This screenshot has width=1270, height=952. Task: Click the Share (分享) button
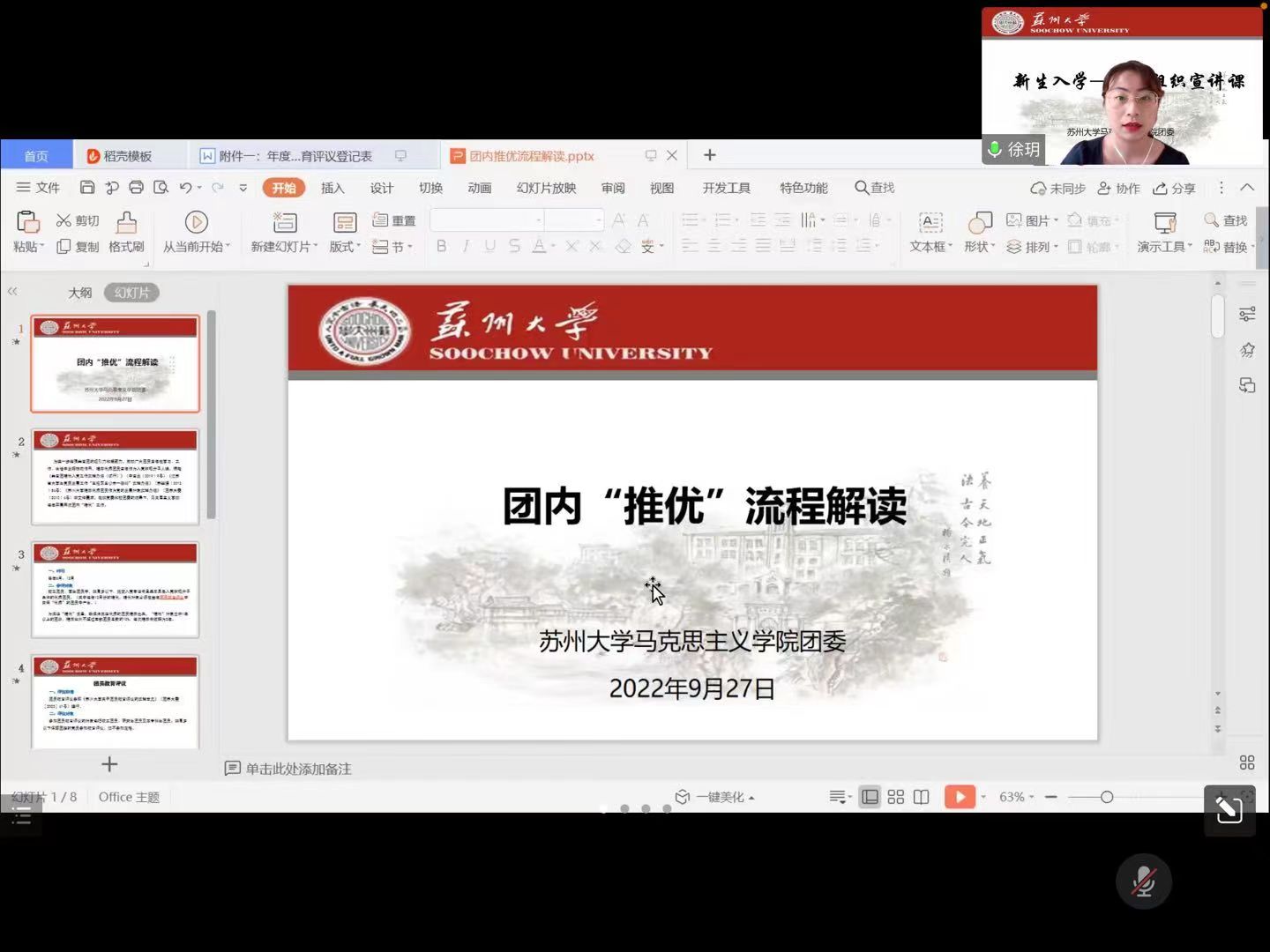pos(1174,188)
